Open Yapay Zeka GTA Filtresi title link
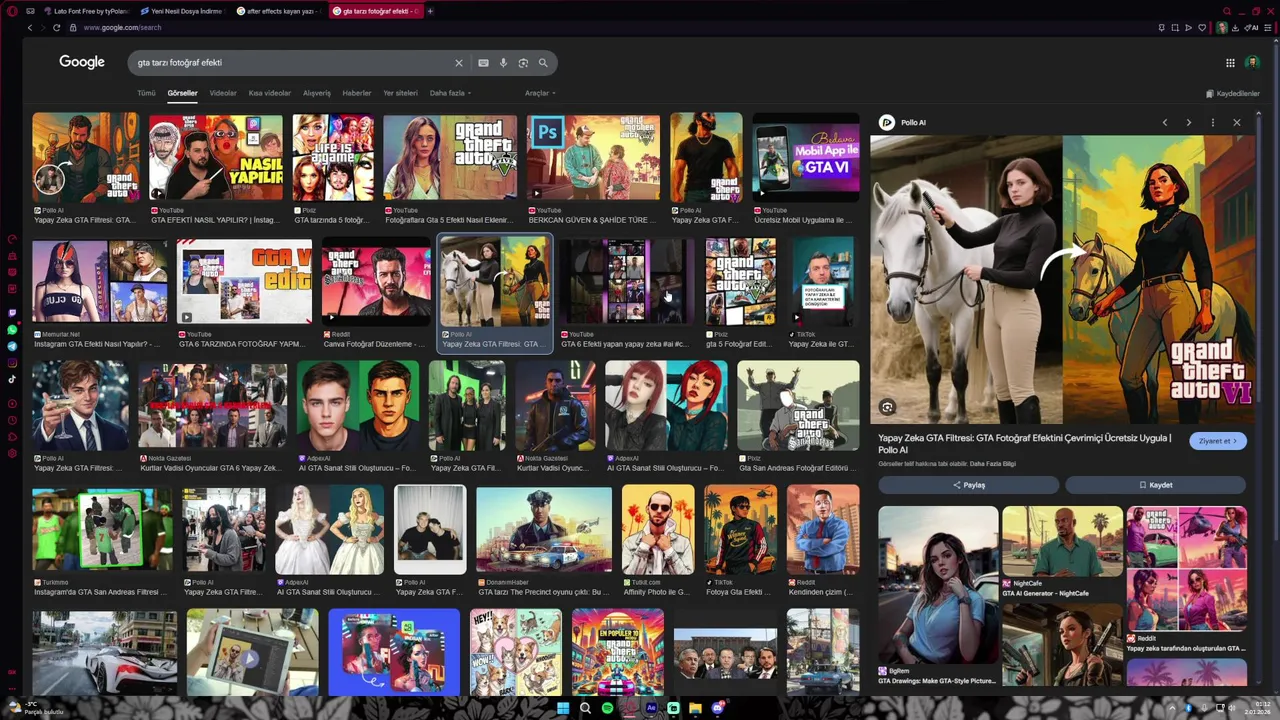Viewport: 1280px width, 720px height. pos(1025,444)
